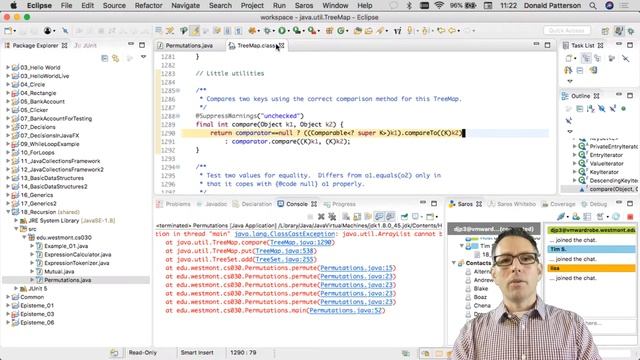640x360 pixels.
Task: Open the TreeSet.java:255 stack trace link
Action: coord(285,260)
